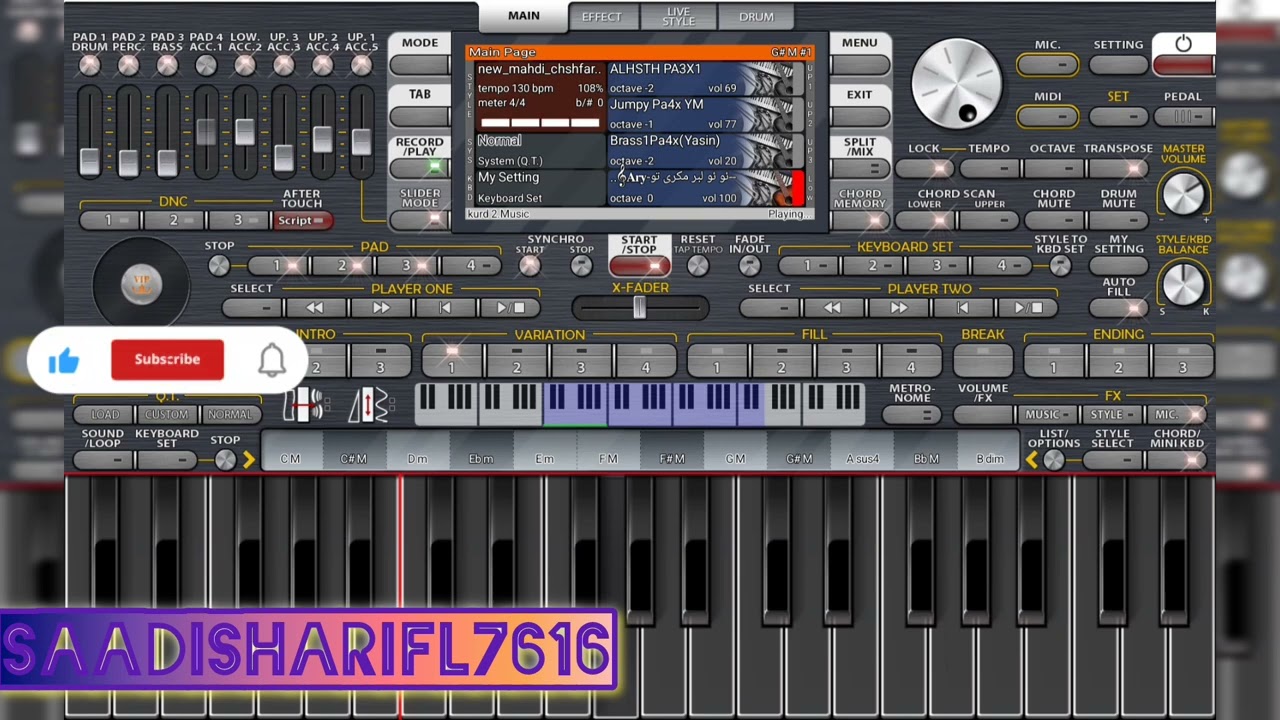The image size is (1280, 720).
Task: Toggle Chord Scan Lower
Action: click(924, 221)
